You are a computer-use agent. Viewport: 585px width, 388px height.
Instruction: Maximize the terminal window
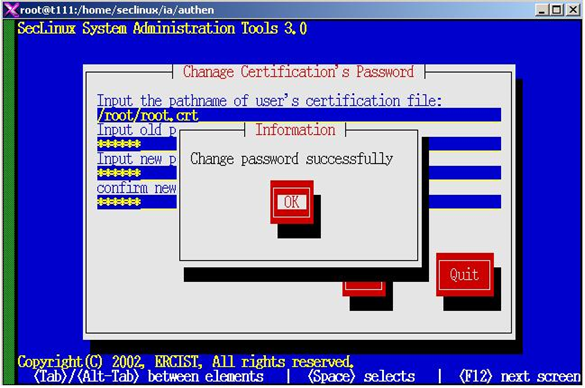pos(557,10)
